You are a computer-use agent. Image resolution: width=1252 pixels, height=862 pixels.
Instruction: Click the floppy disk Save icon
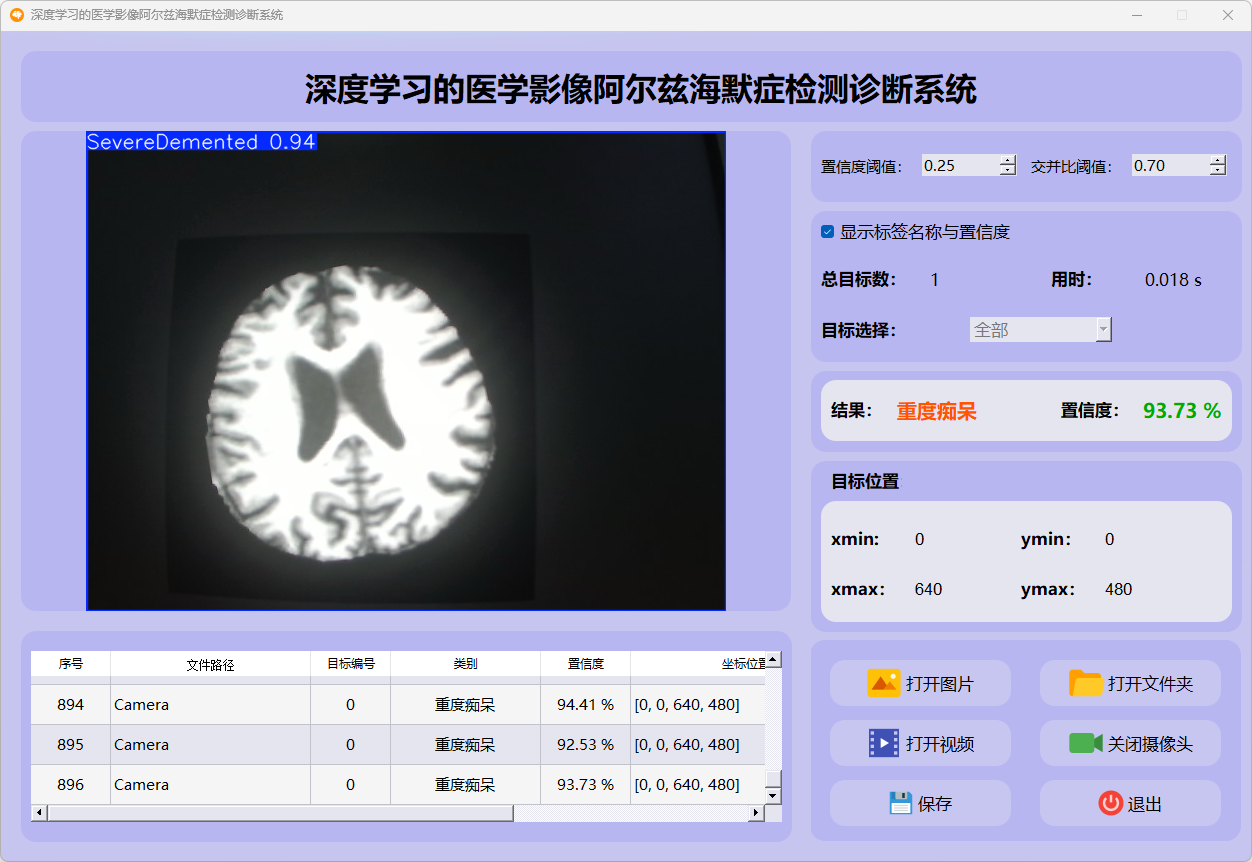[901, 803]
